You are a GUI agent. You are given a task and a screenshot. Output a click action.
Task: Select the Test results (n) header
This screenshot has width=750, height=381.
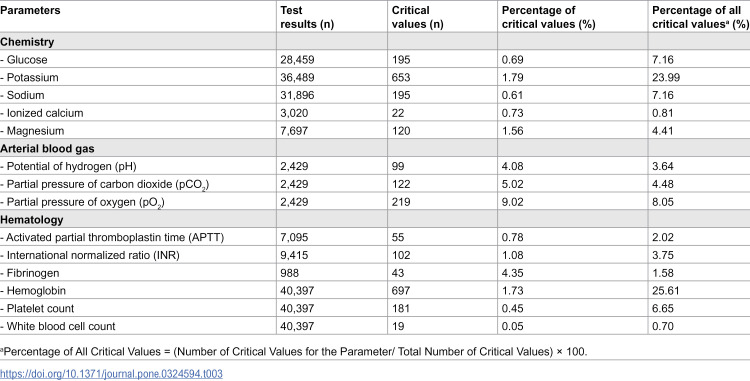(x=307, y=17)
